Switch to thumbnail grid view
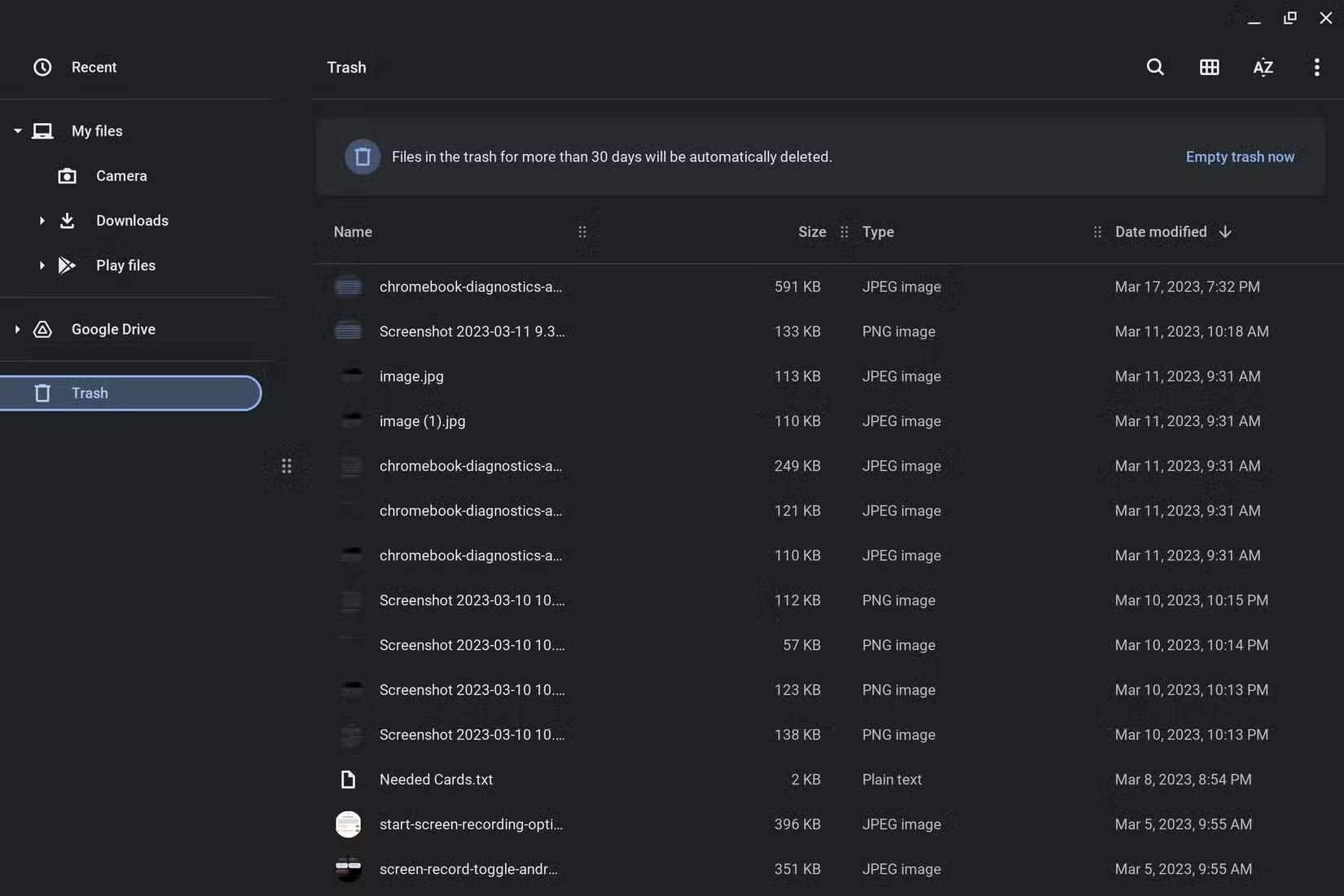Screen dimensions: 1344x896 [x=1210, y=68]
